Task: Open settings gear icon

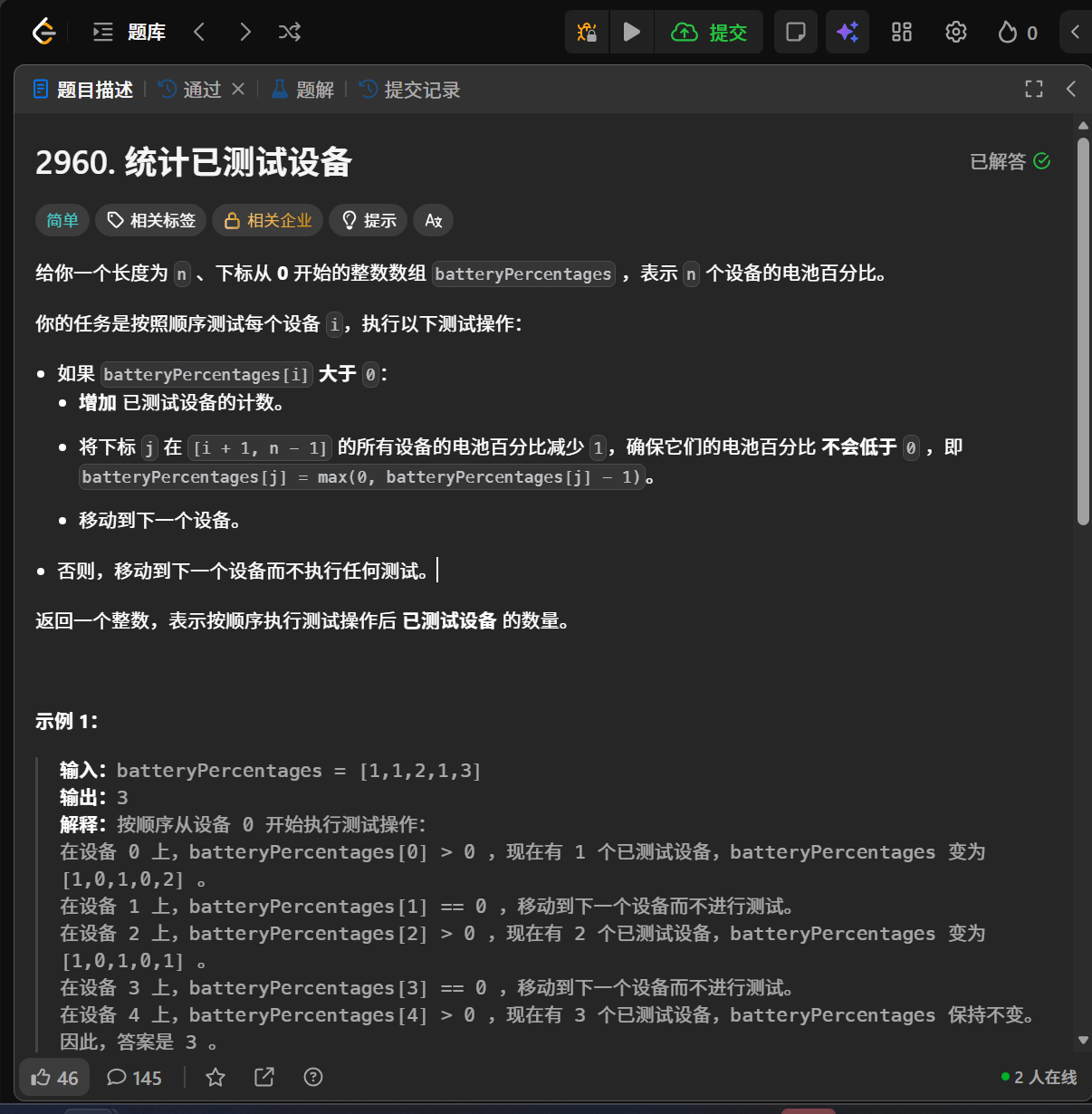Action: [x=956, y=33]
